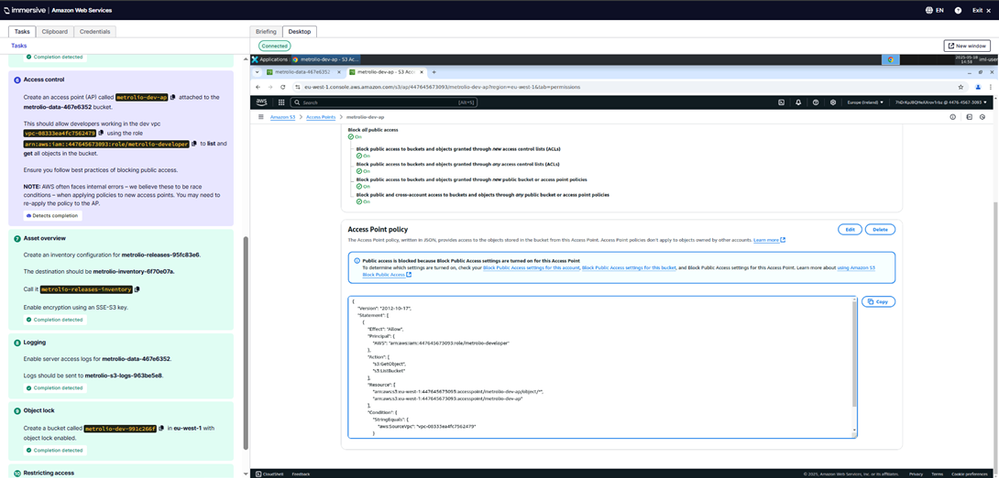Open the immersive help question mark icon

pos(958,10)
